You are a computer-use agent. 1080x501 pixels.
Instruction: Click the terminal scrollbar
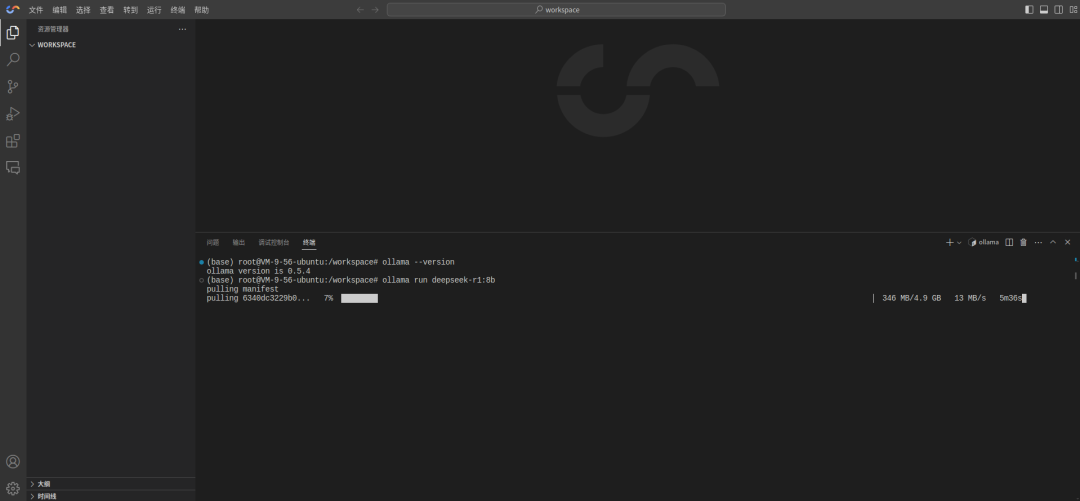click(x=1075, y=276)
